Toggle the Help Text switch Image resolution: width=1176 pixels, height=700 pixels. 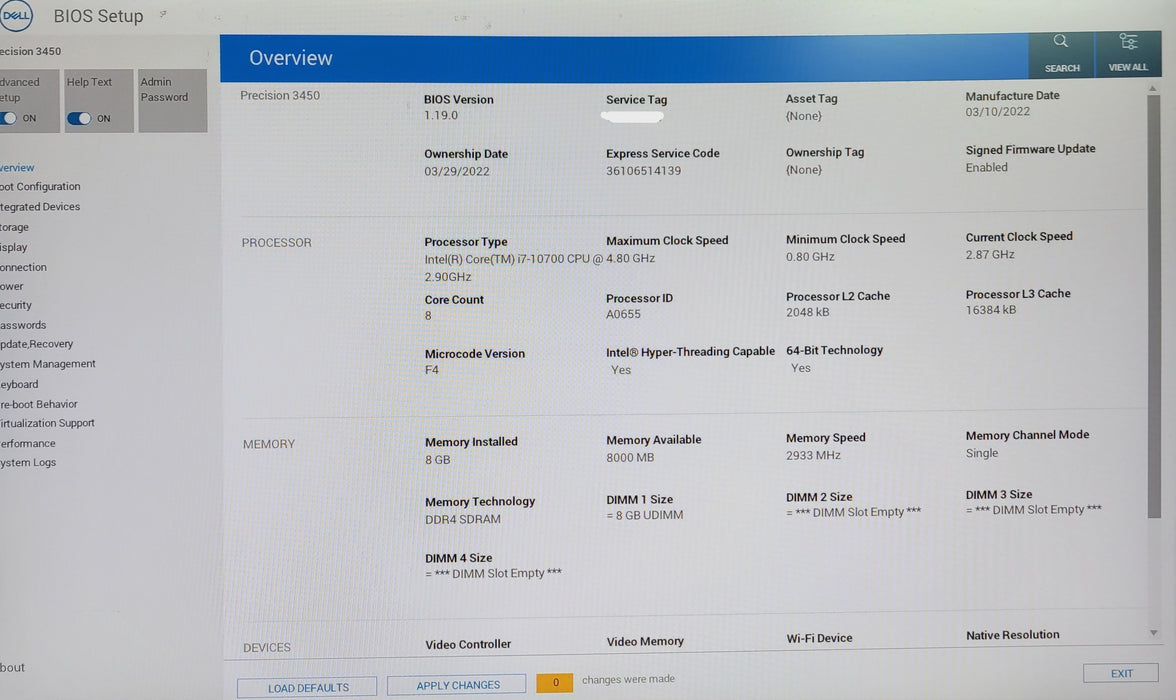(x=79, y=119)
